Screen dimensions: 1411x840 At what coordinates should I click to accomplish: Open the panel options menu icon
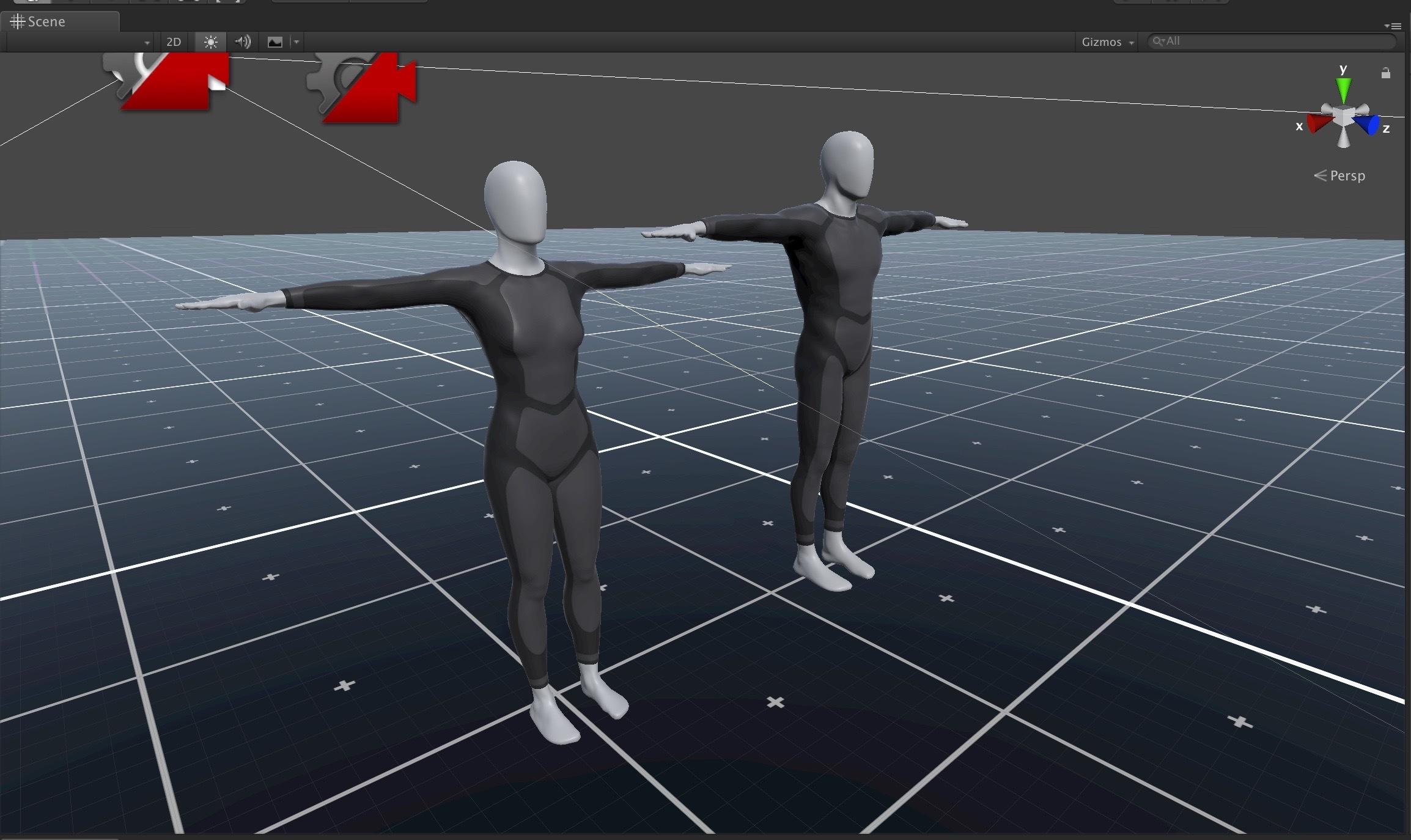point(1393,26)
